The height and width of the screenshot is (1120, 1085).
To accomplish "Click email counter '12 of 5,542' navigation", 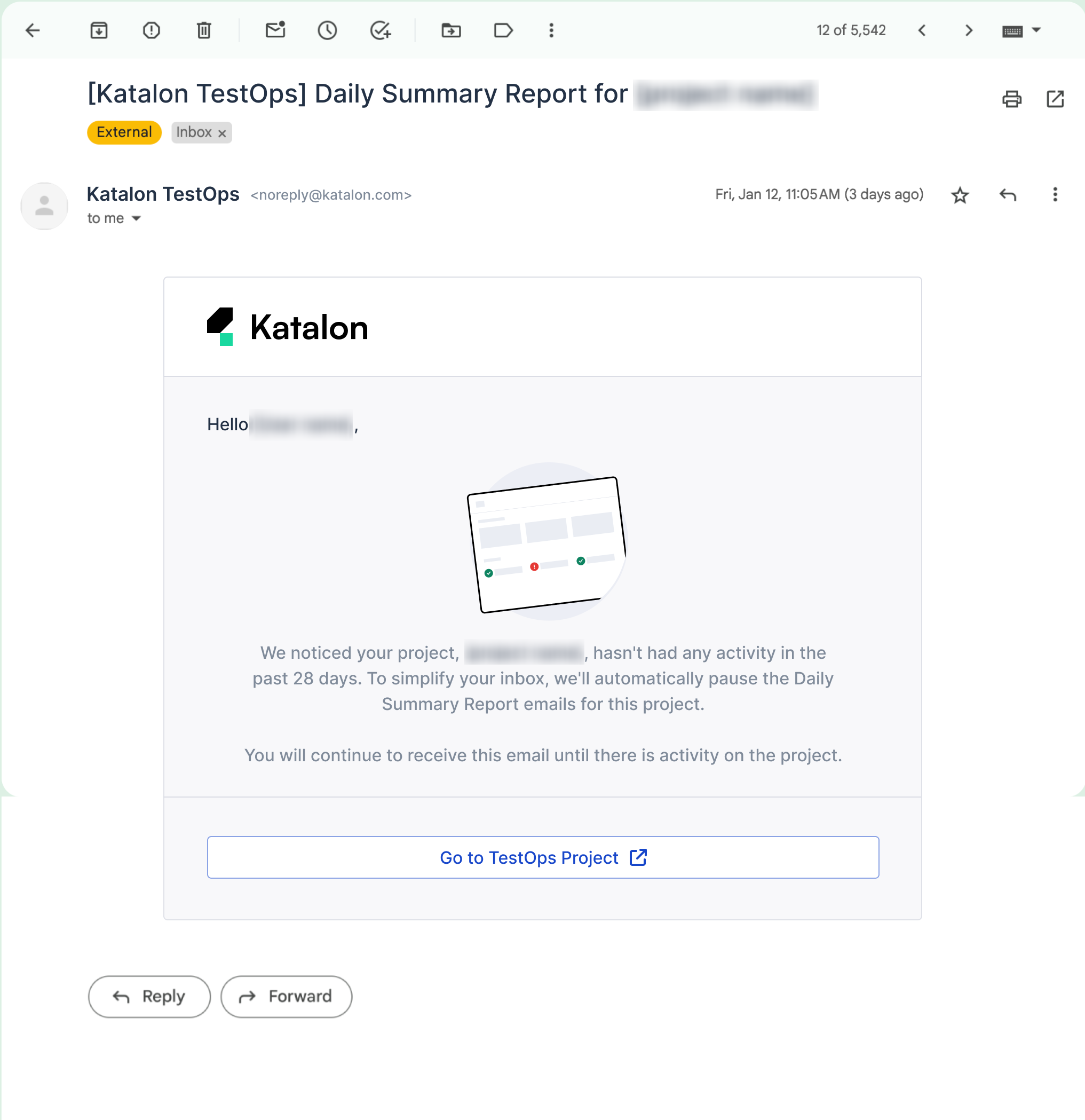I will (850, 30).
